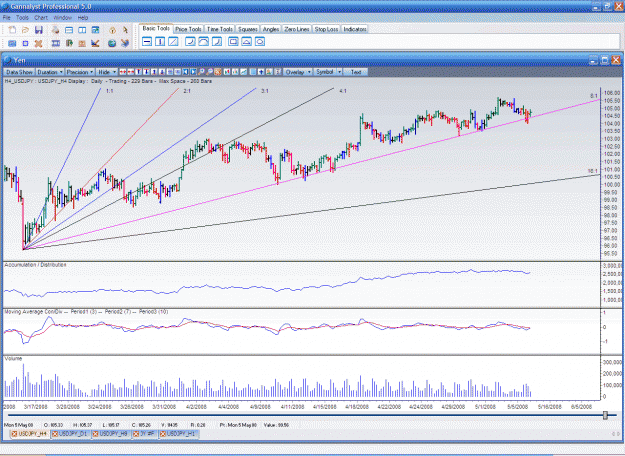
Task: Click the chart with down arrow icon
Action: pos(95,43)
